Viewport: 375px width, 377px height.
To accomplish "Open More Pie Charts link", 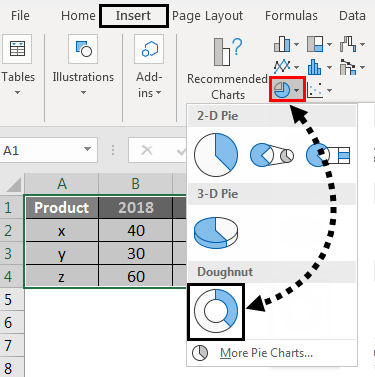I will (266, 353).
